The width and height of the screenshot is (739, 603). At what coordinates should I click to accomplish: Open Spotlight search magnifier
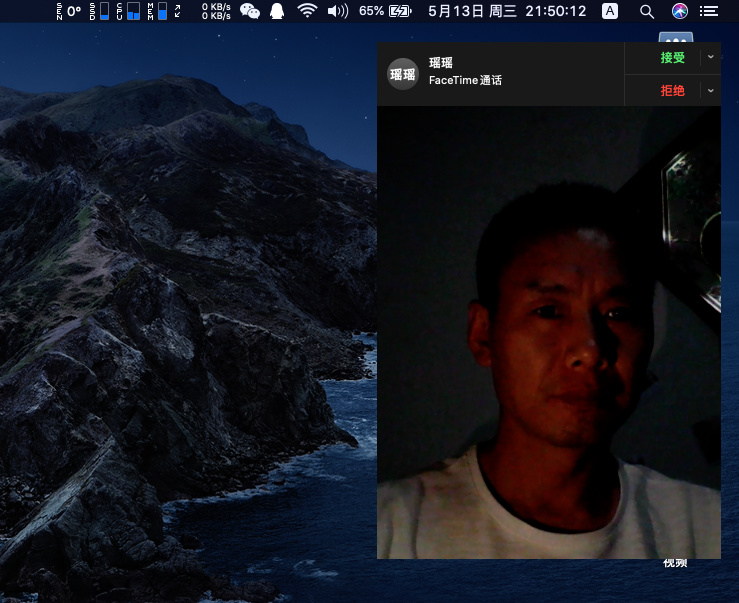pyautogui.click(x=647, y=11)
